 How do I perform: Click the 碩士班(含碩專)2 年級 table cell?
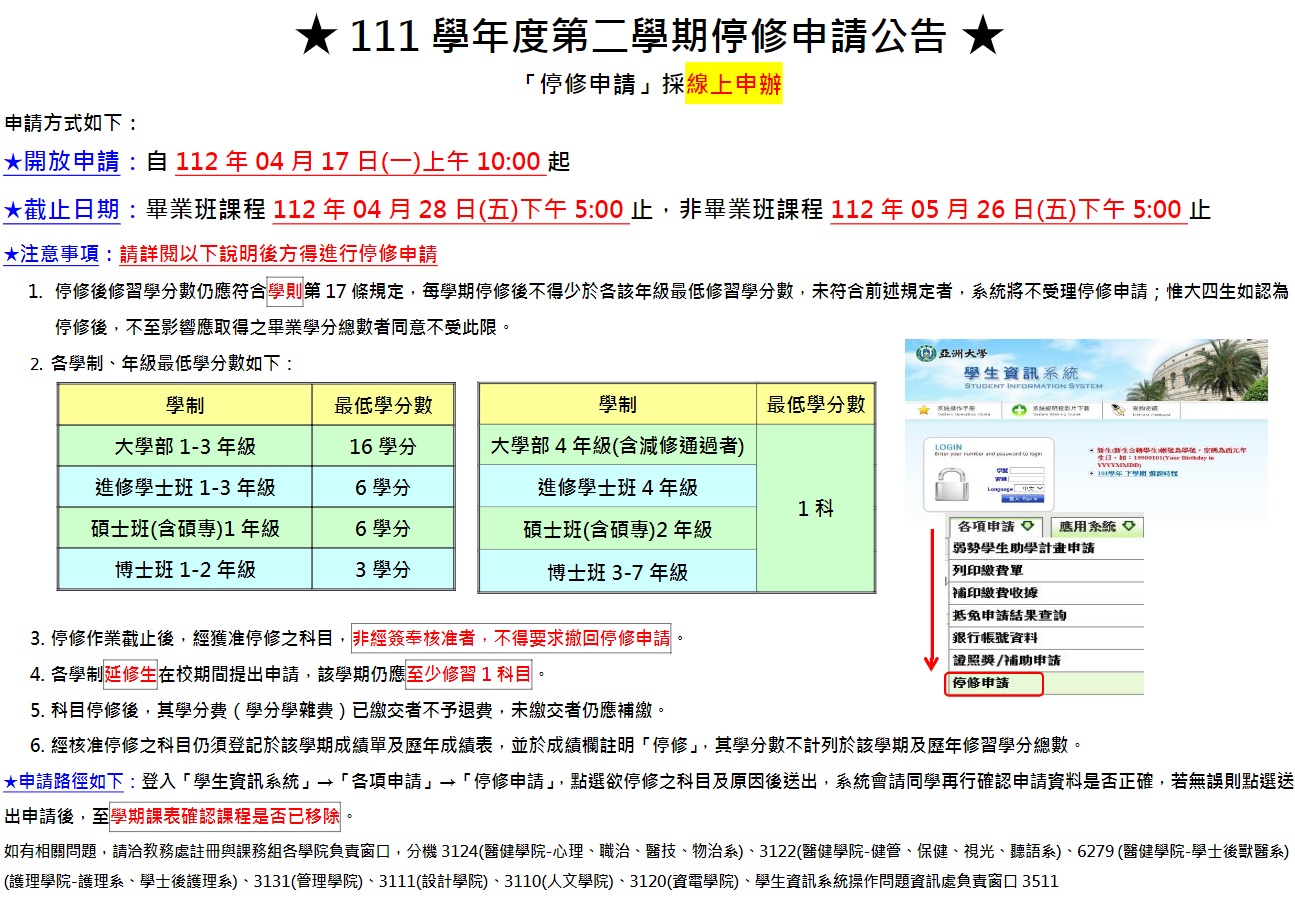(618, 529)
